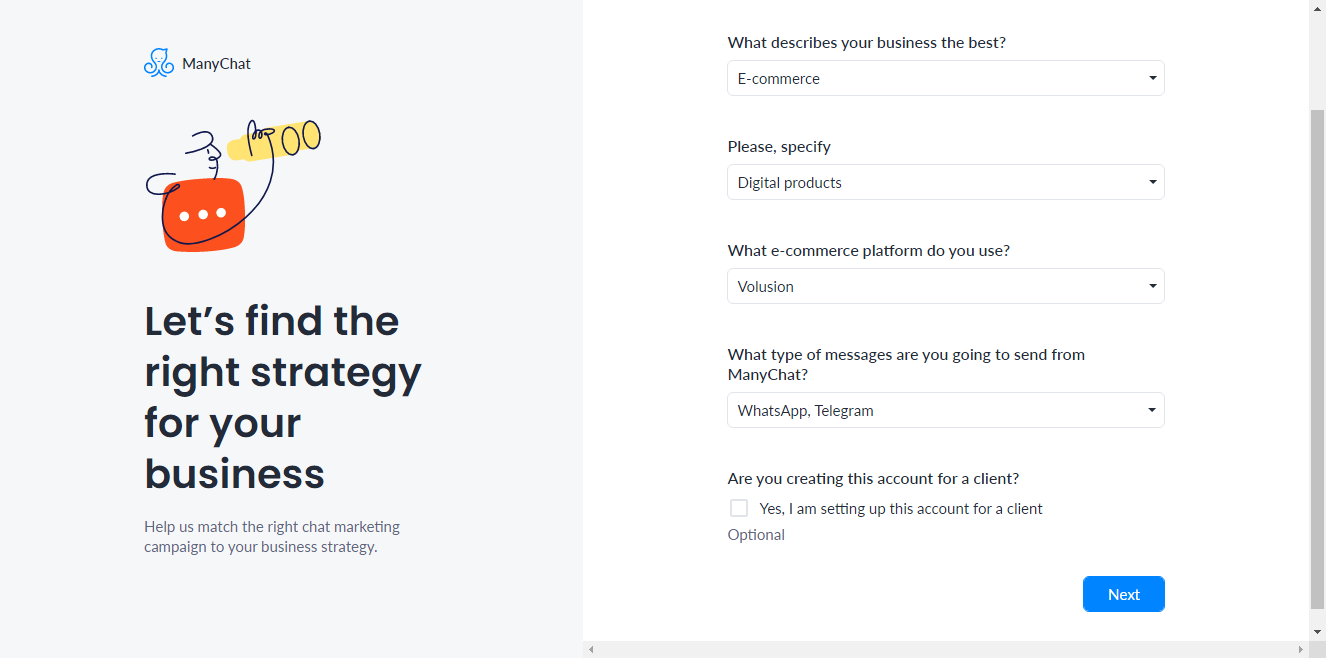Check the 'setting up for a client' checkbox

click(739, 508)
